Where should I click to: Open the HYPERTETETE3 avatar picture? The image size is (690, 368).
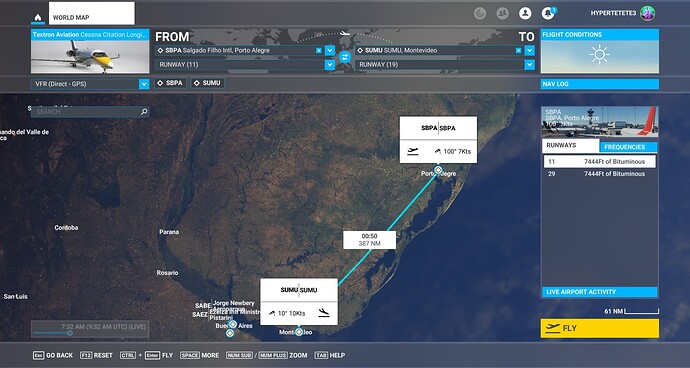(647, 13)
